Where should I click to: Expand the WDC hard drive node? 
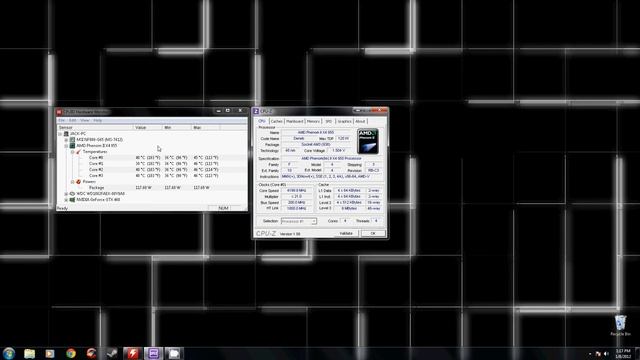point(66,194)
